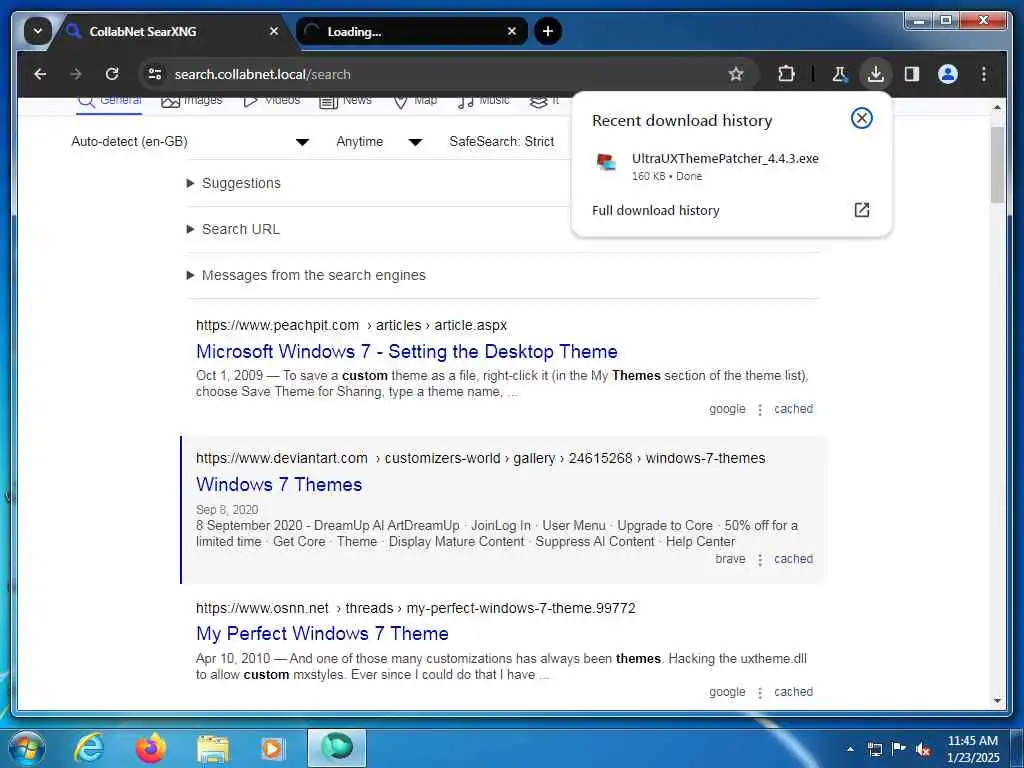The height and width of the screenshot is (768, 1024).
Task: Select the General search category
Action: [x=110, y=101]
